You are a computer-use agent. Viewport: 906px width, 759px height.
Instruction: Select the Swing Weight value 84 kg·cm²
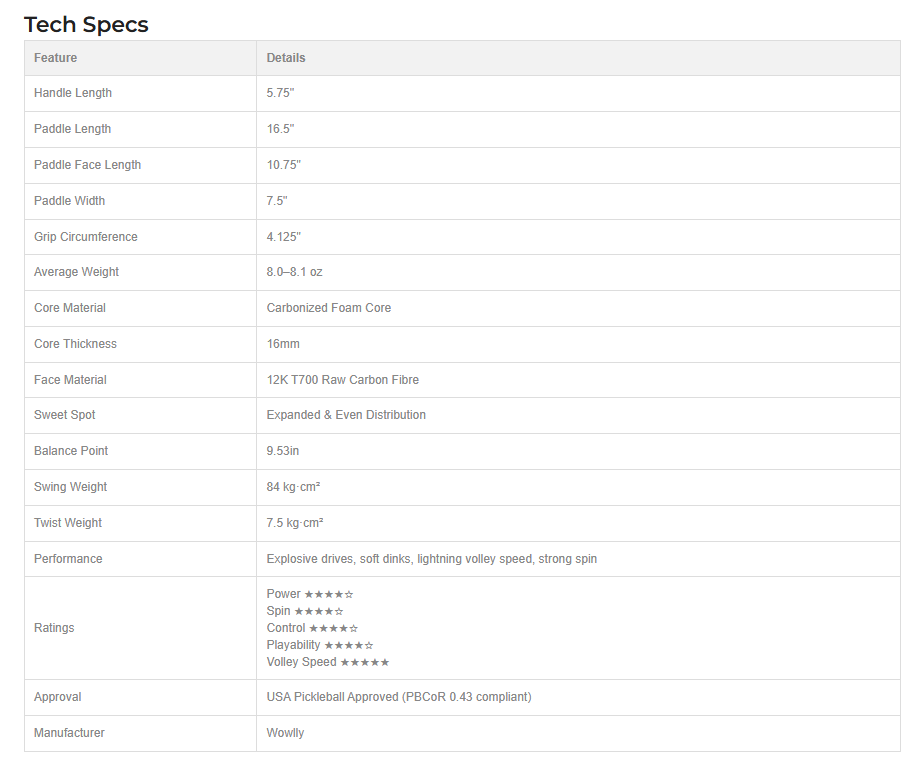coord(293,487)
